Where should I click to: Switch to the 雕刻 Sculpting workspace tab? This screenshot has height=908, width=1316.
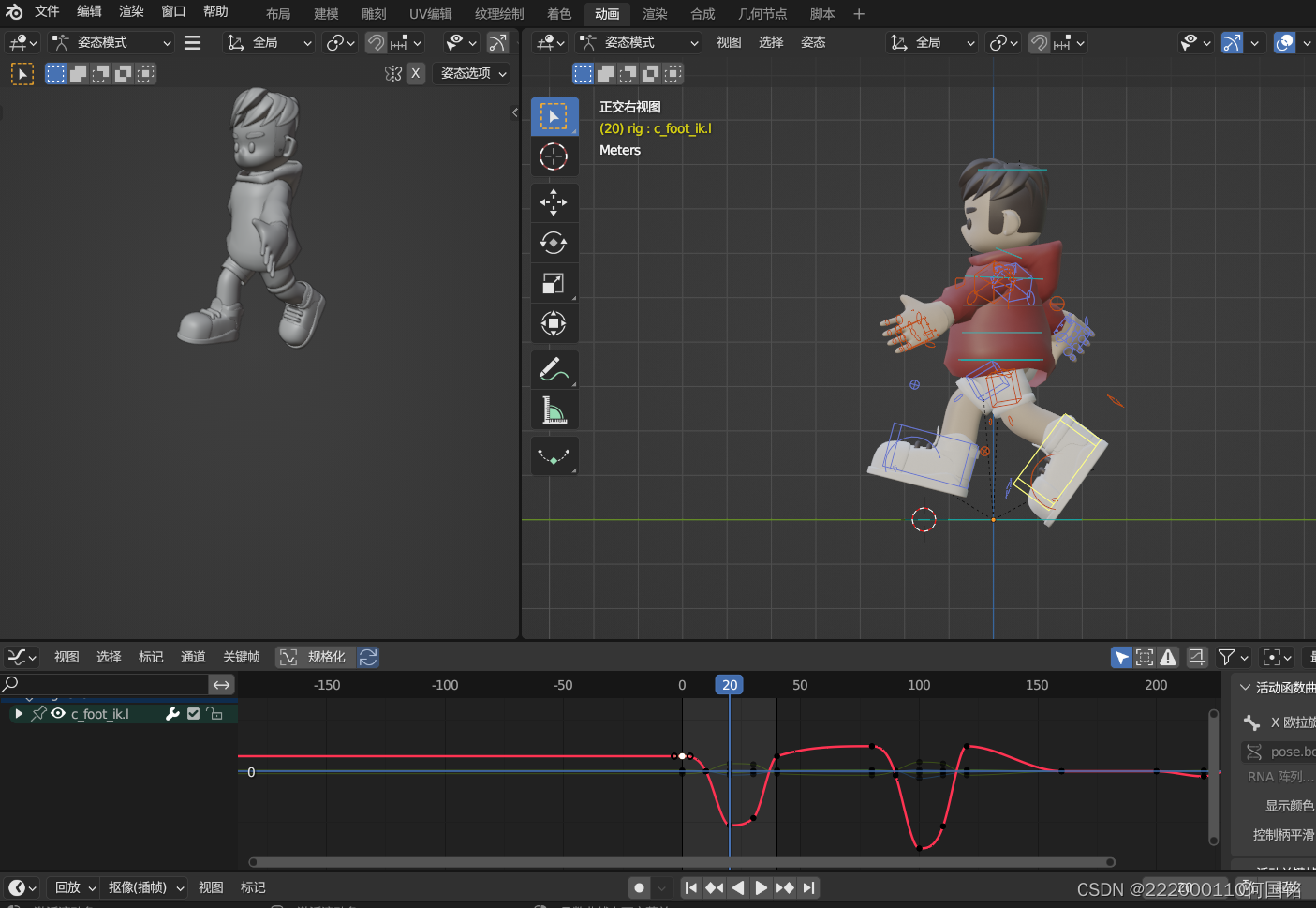(374, 14)
